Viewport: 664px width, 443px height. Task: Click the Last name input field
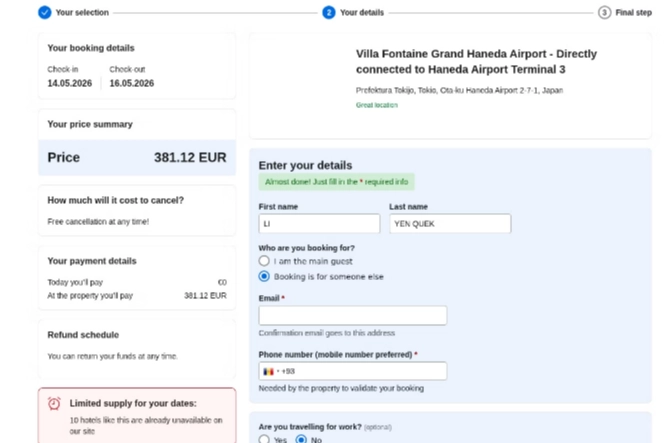coord(450,224)
